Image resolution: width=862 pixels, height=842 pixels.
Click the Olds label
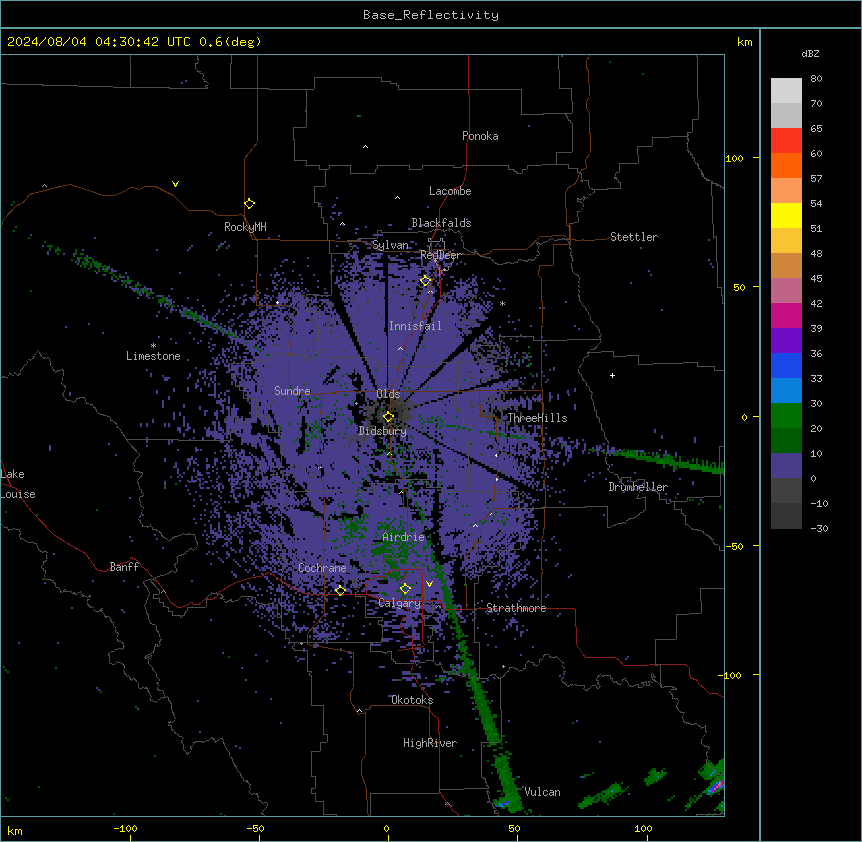(x=388, y=394)
